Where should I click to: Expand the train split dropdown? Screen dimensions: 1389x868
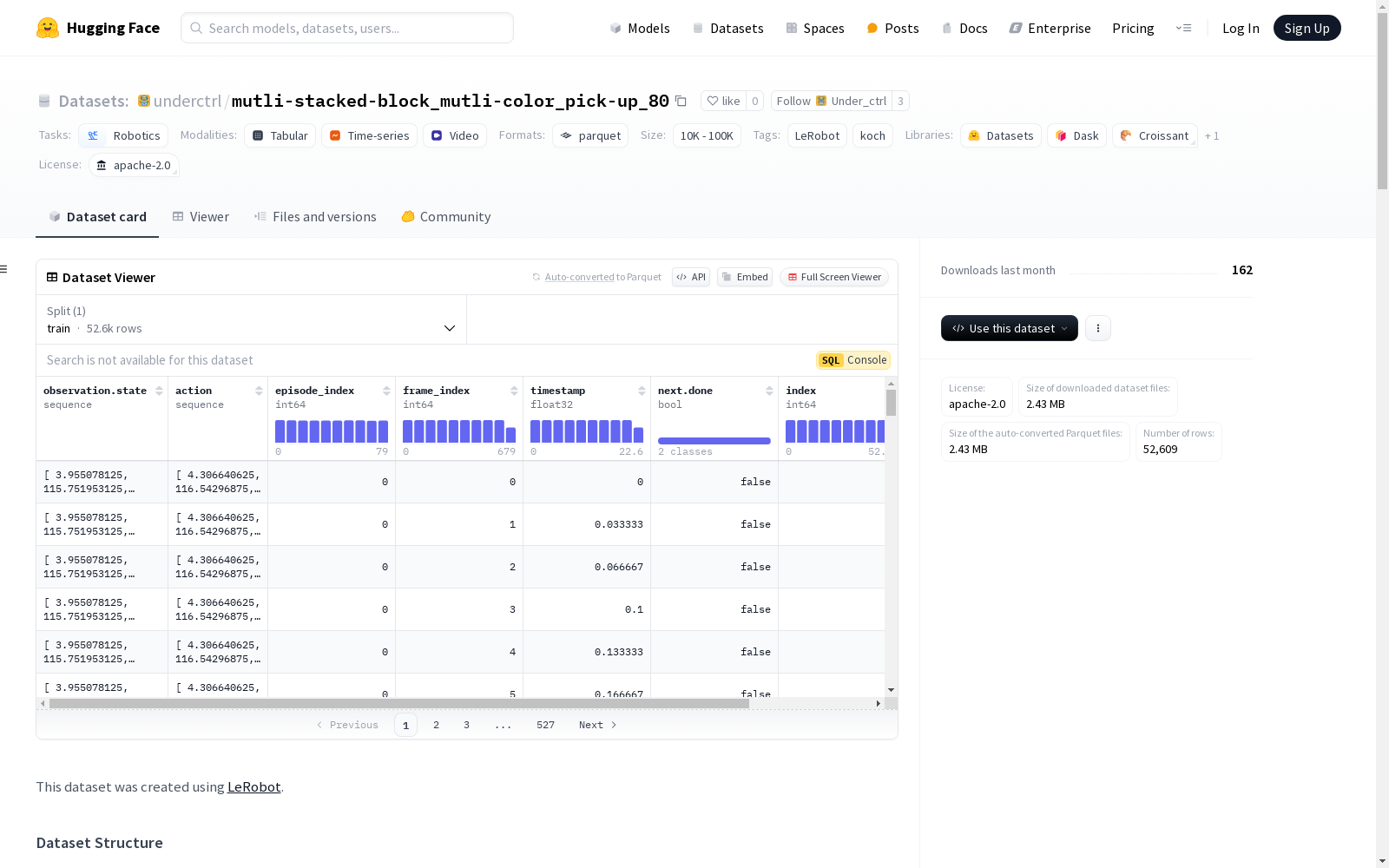tap(251, 319)
